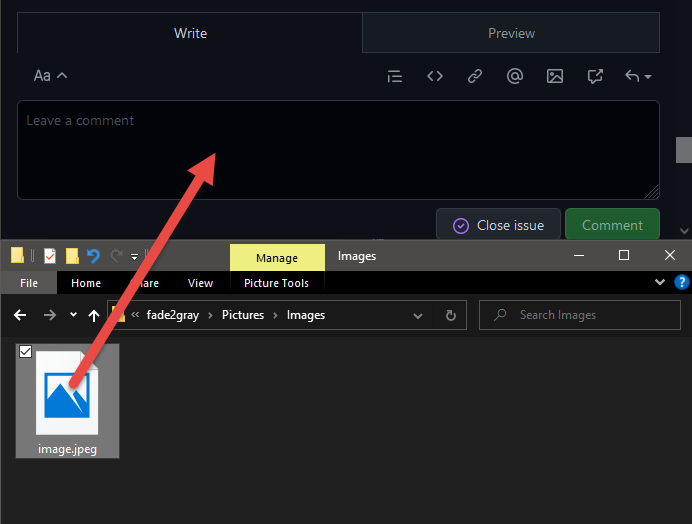Click New folder icon in quick access toolbar

click(x=72, y=256)
